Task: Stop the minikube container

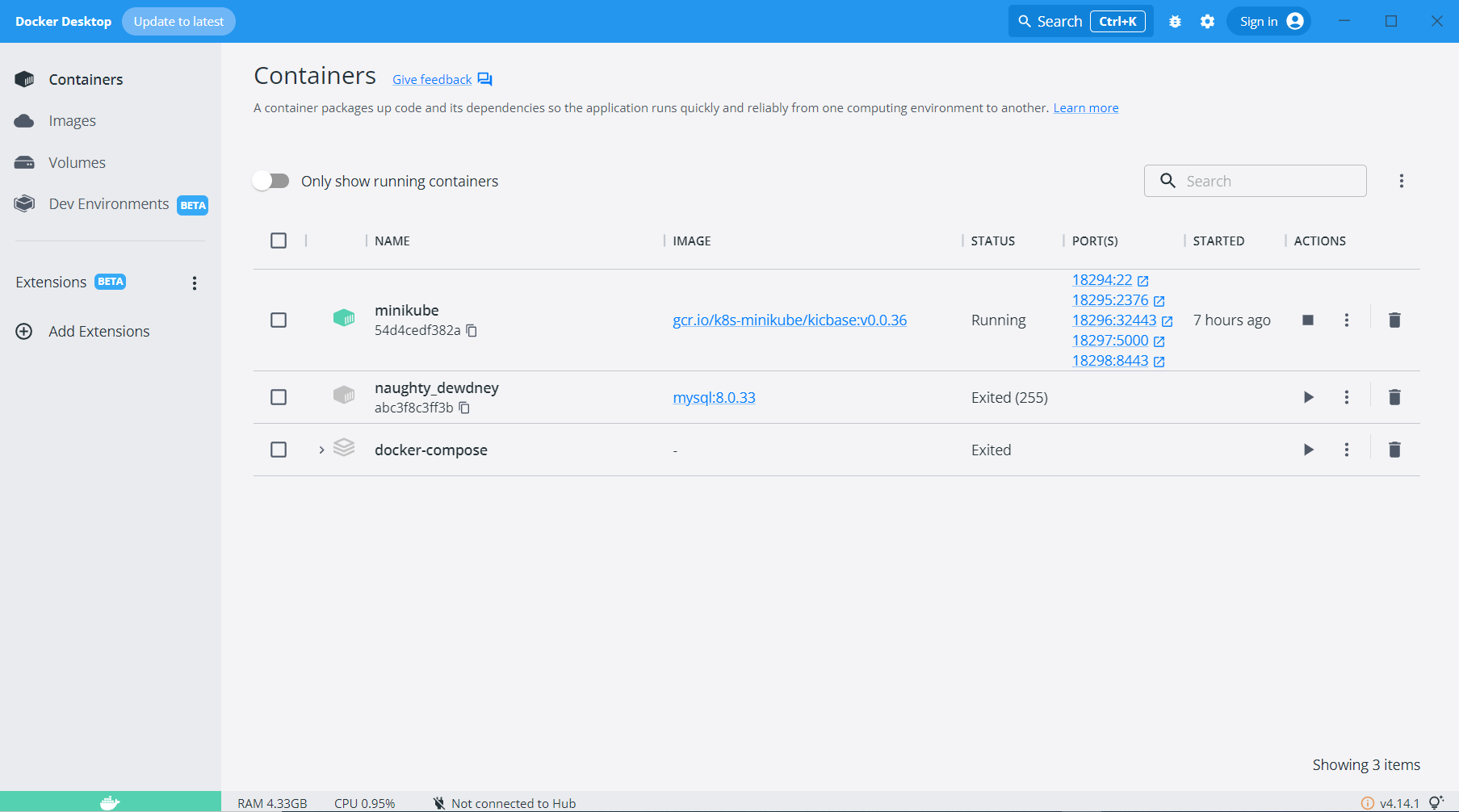Action: (1308, 320)
